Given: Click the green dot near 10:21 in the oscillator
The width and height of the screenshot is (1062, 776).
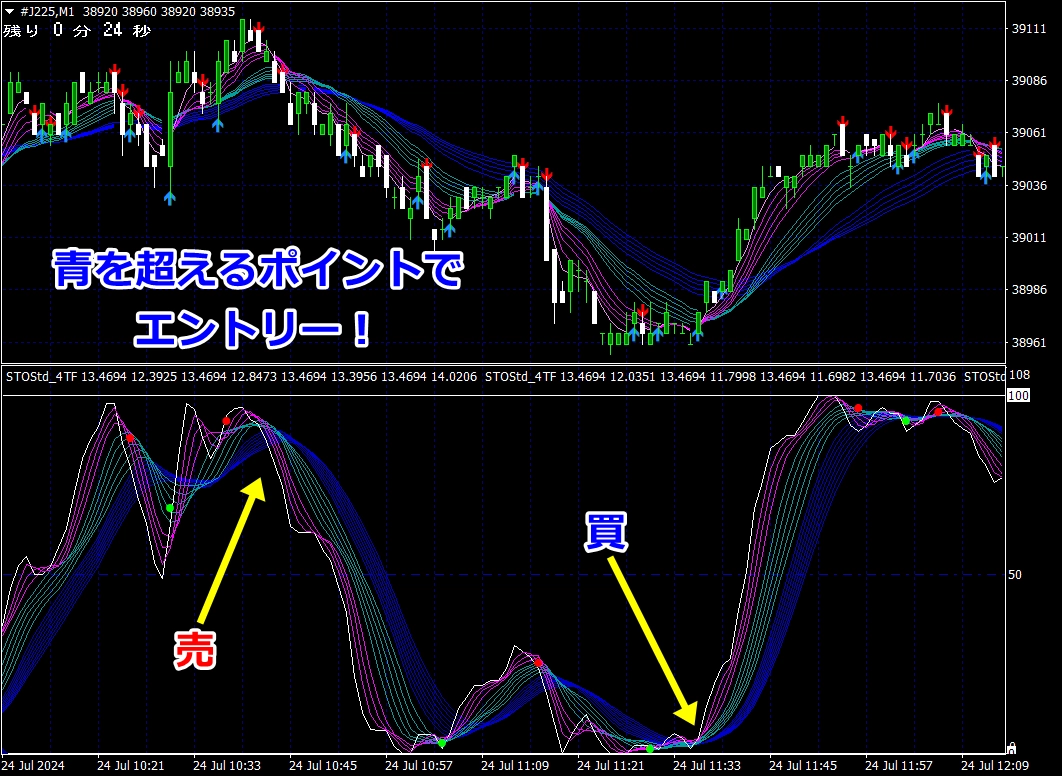Looking at the screenshot, I should pyautogui.click(x=170, y=508).
